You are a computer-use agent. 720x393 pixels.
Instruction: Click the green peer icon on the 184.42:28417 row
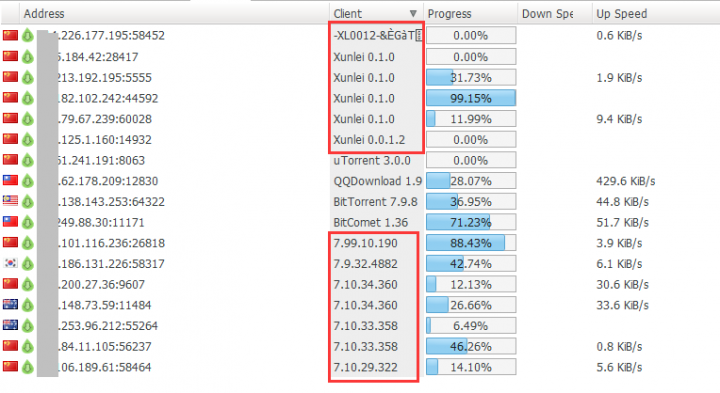28,56
